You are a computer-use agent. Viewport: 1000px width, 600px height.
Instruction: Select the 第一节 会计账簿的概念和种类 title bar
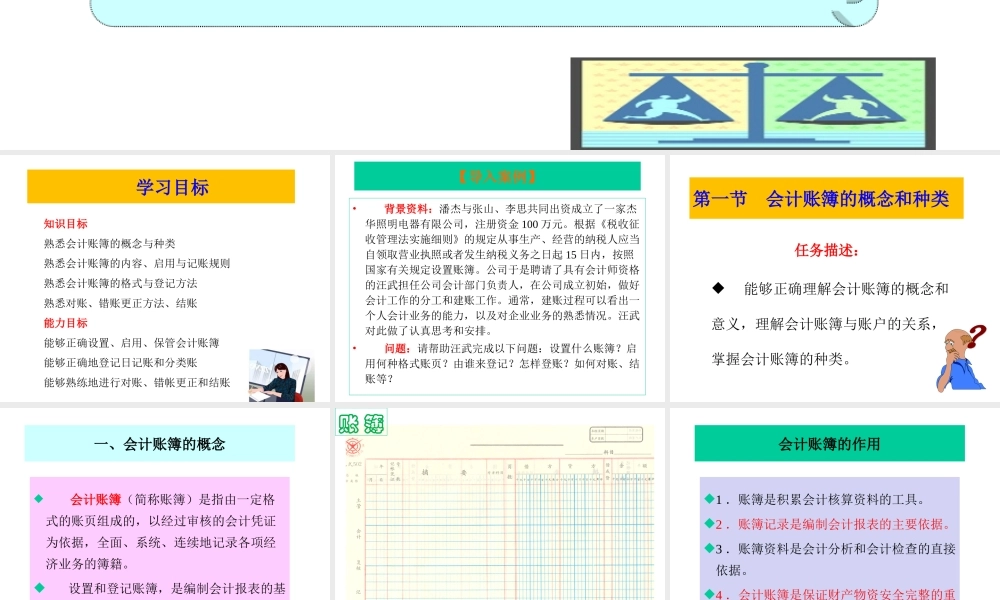tap(825, 198)
